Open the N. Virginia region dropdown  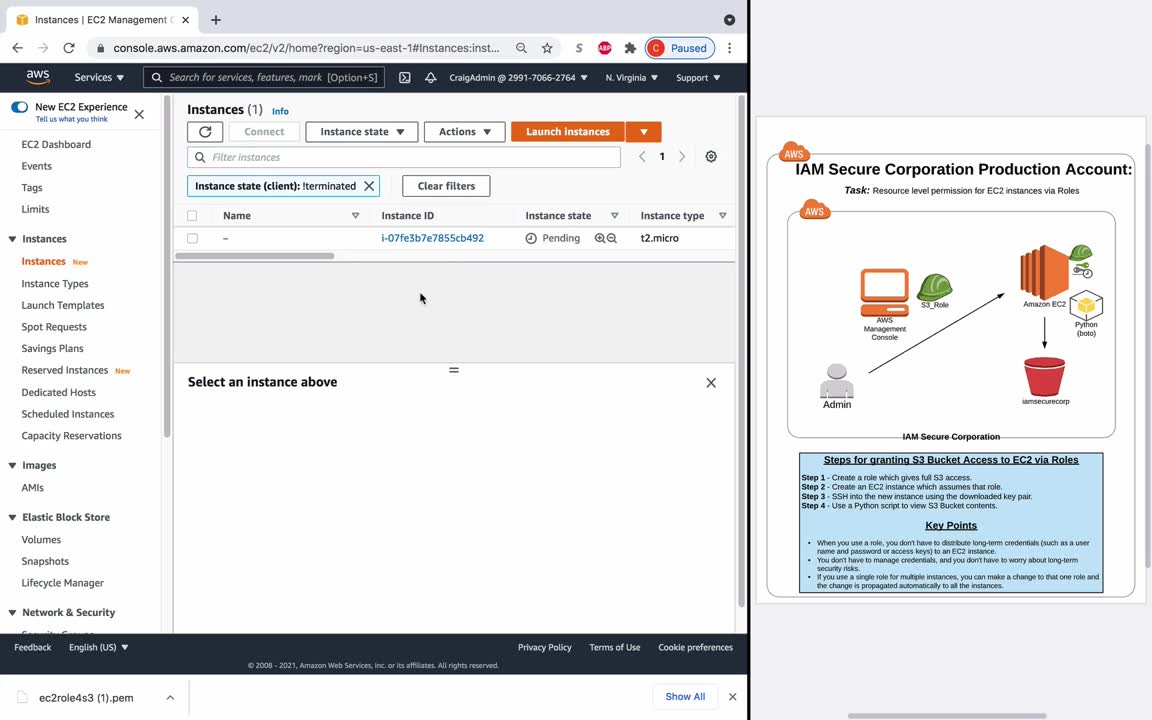tap(631, 77)
